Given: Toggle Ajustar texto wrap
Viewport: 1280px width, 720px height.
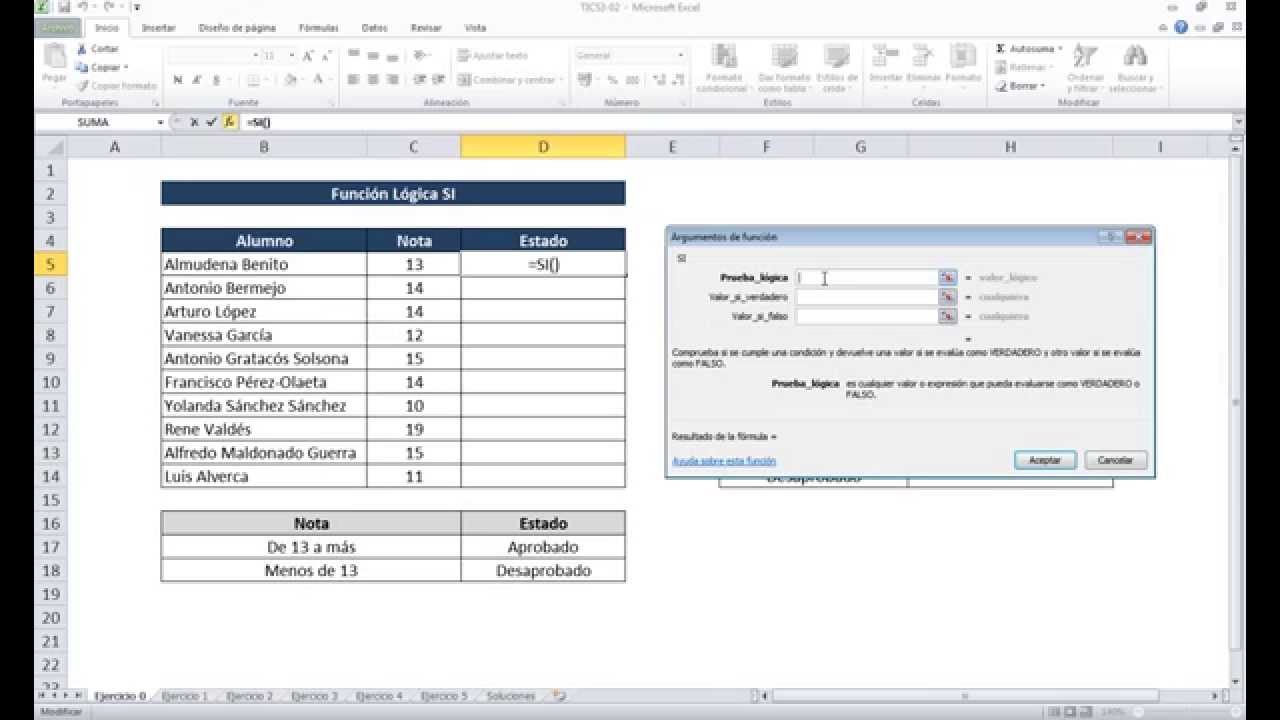Looking at the screenshot, I should [493, 56].
